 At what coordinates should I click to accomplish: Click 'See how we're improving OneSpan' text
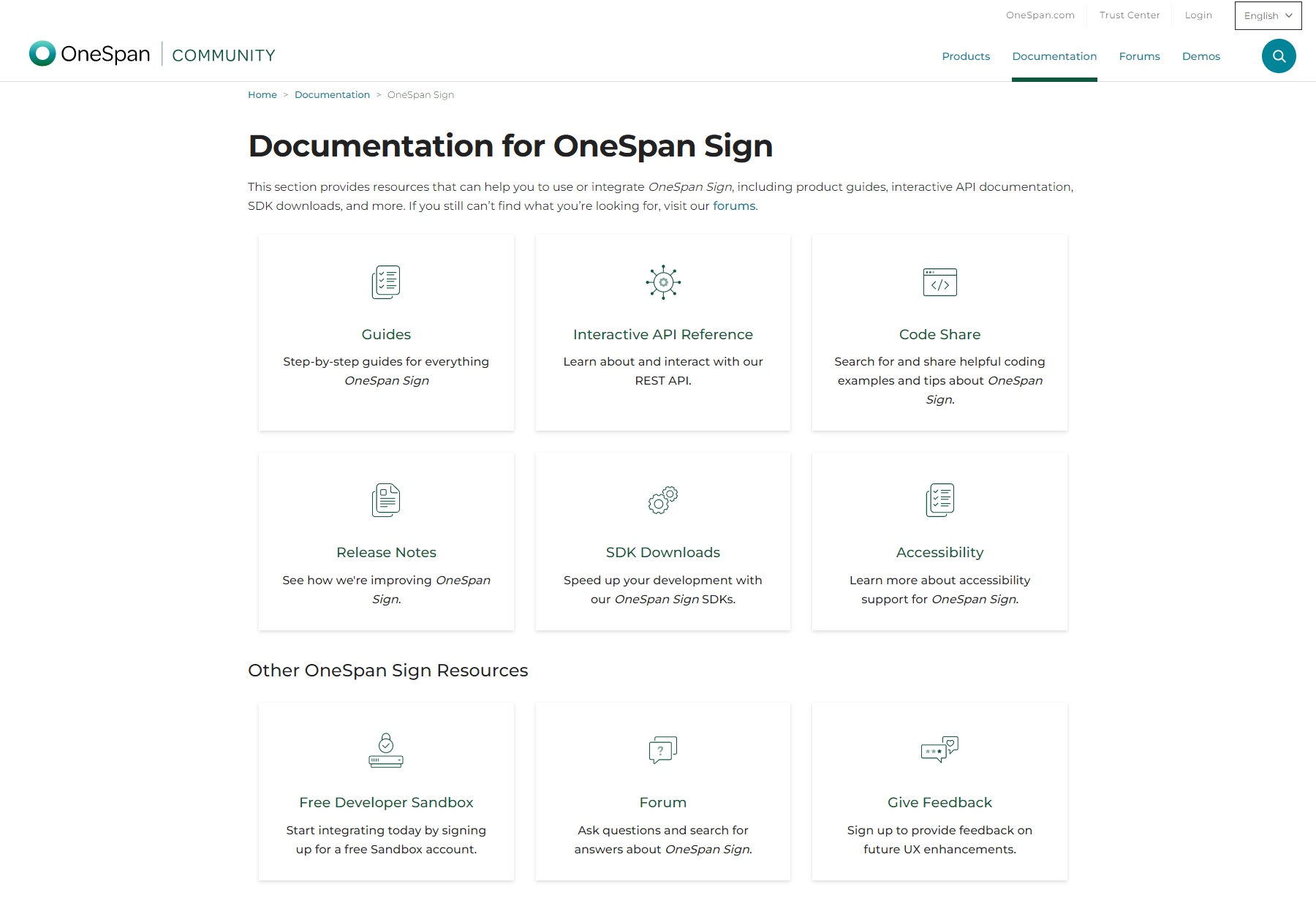[386, 581]
